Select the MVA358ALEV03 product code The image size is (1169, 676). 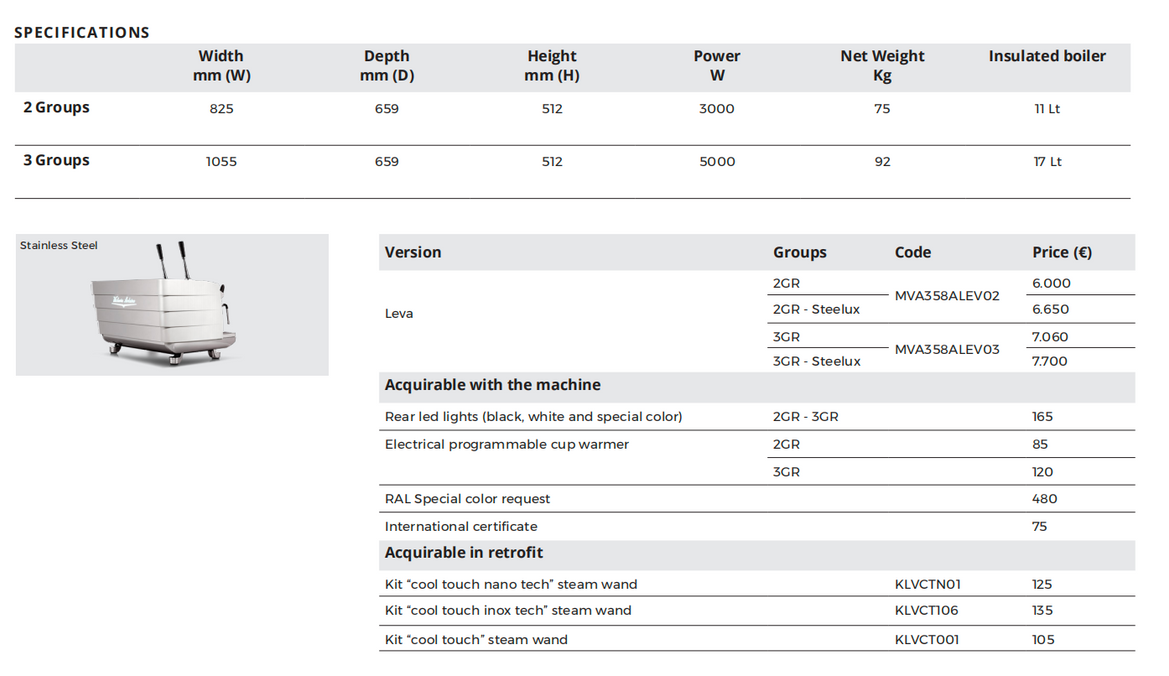click(947, 350)
